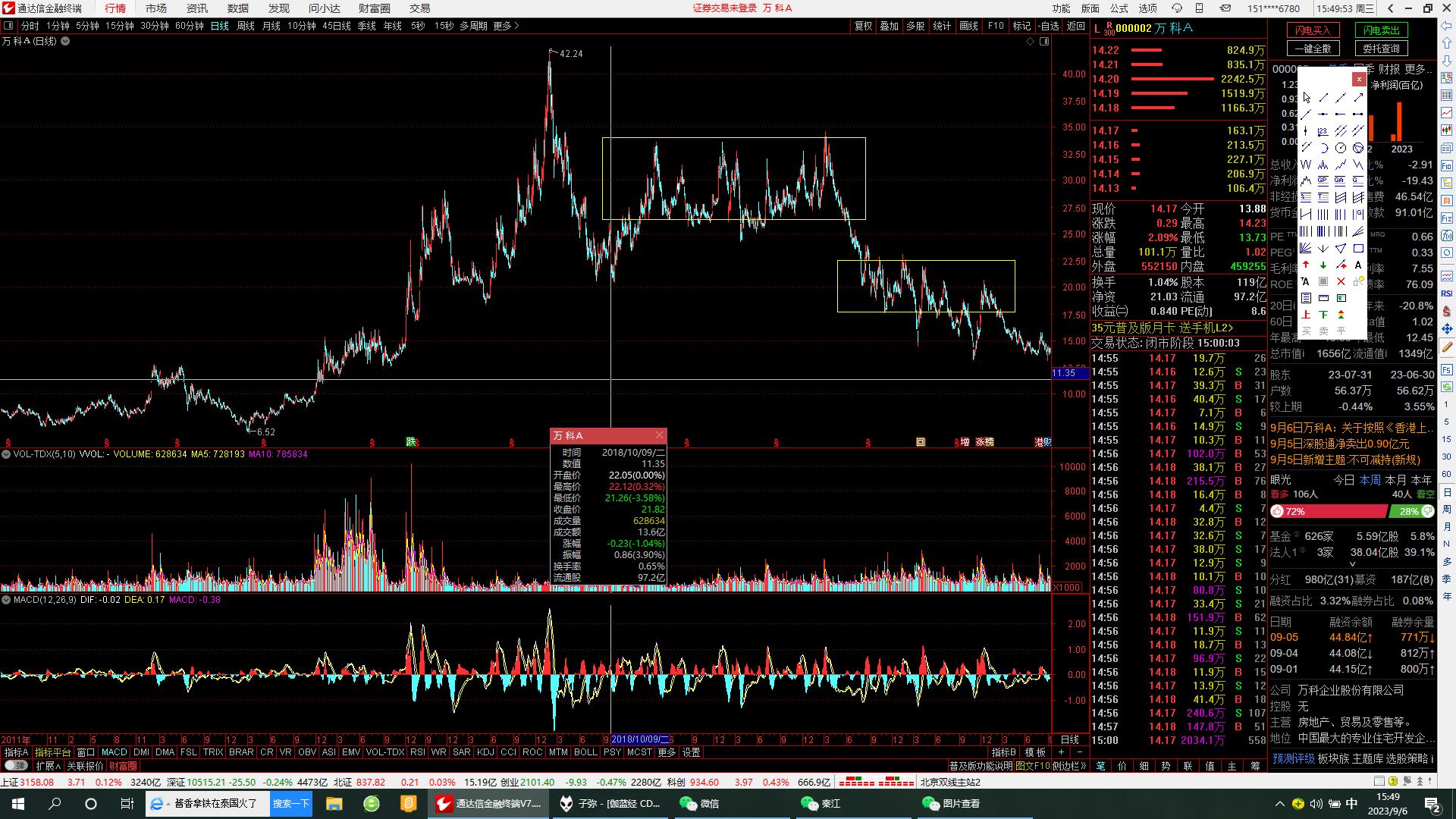Click the RSI icon in right sidebar
This screenshot has height=819, width=1456.
click(x=1447, y=293)
